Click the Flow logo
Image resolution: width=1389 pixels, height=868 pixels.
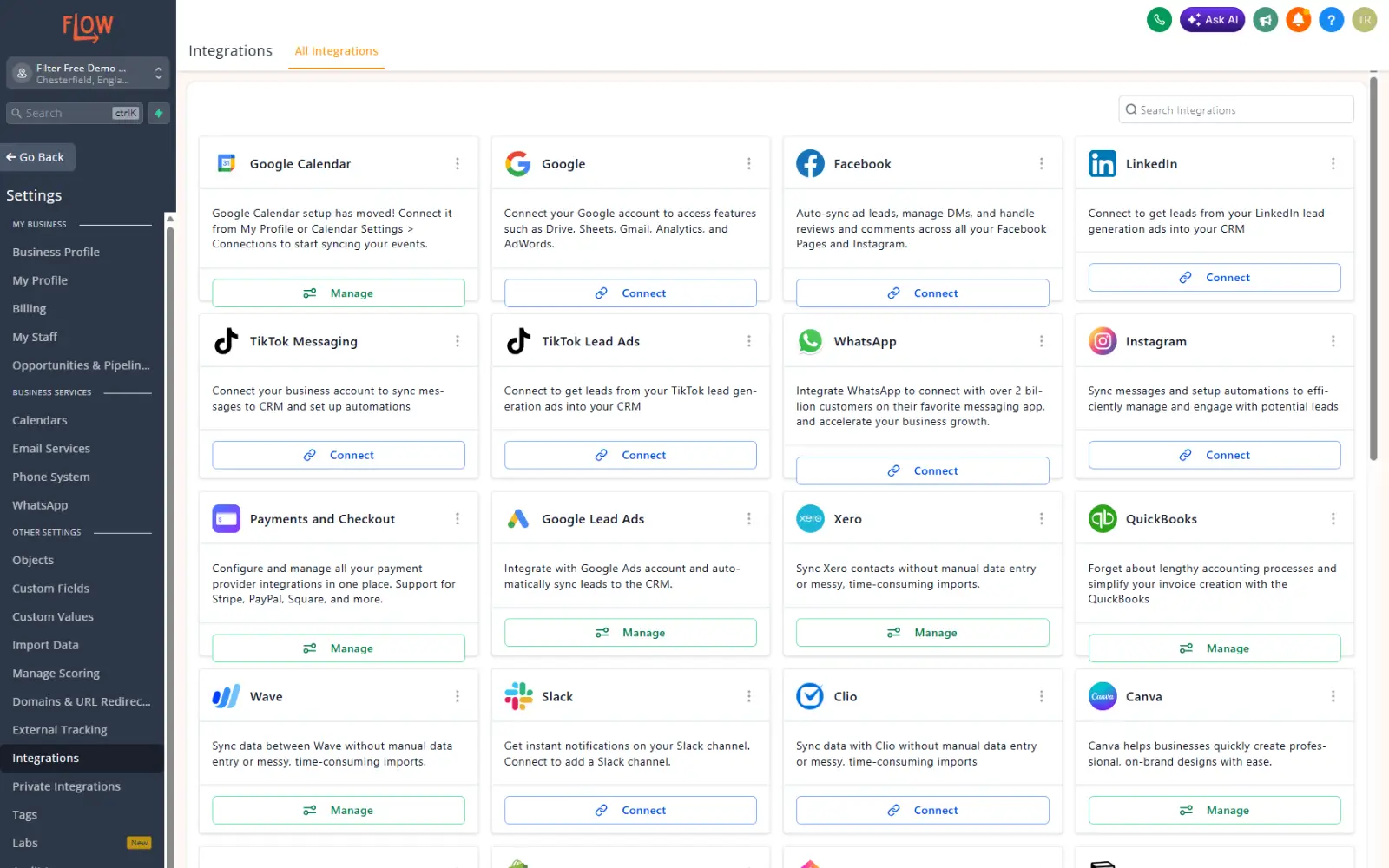[x=88, y=28]
